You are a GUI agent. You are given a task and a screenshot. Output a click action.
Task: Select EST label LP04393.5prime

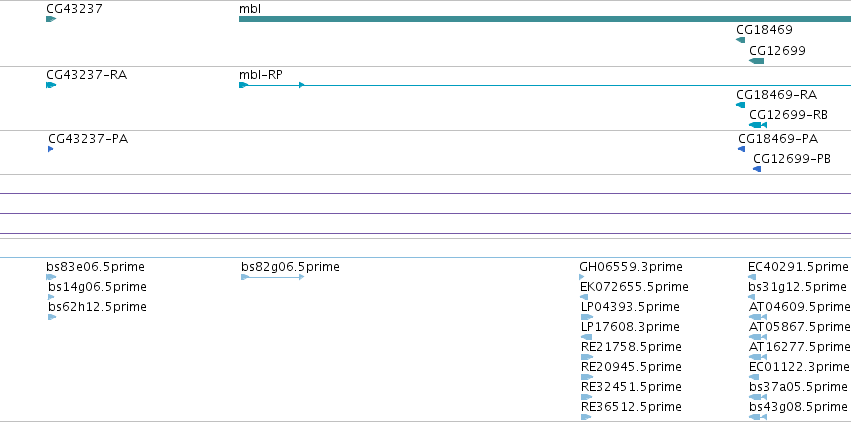[x=630, y=307]
